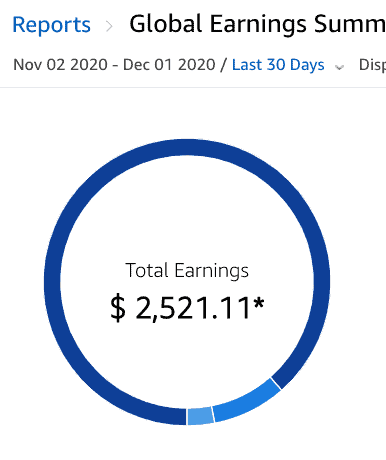Click the dollar sign before 2,521.11
The image size is (386, 460).
click(118, 308)
